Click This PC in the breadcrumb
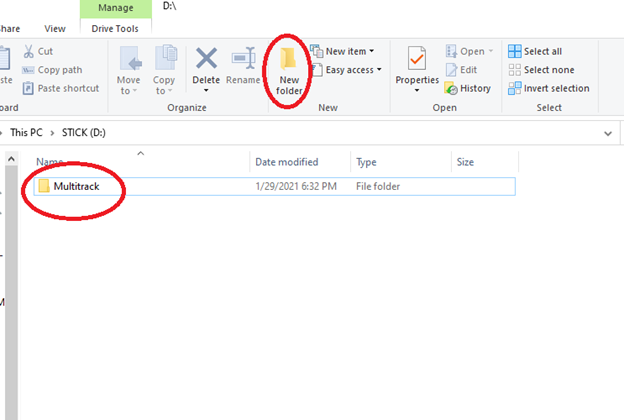Screen dimensions: 624x420 click(x=26, y=133)
